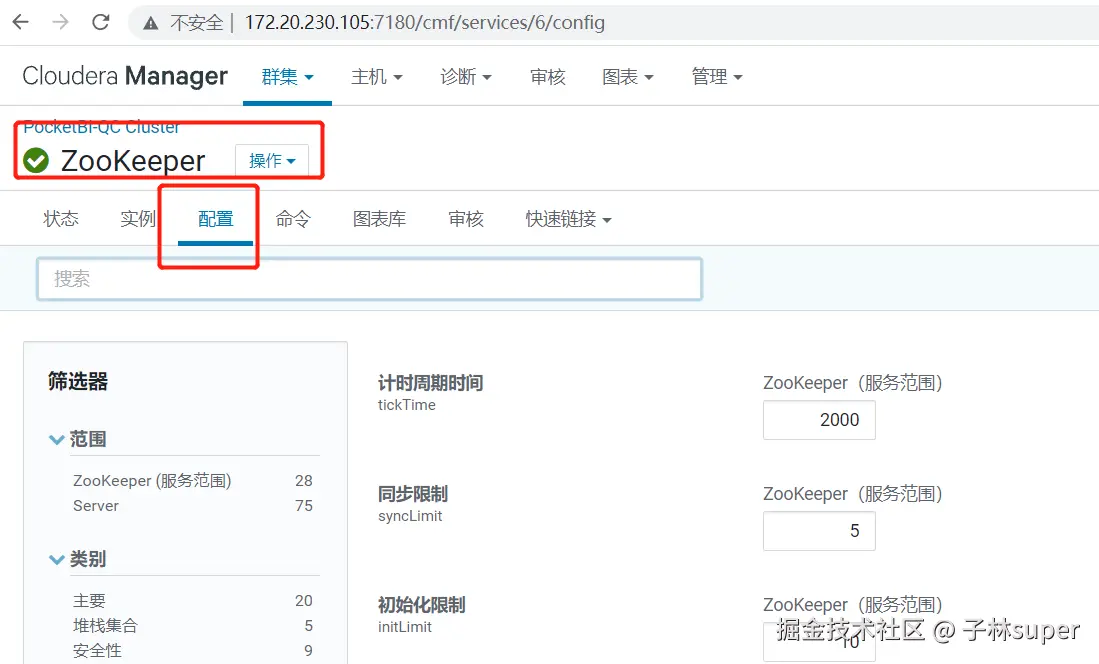
Task: Open the 操作 actions dropdown button
Action: click(x=272, y=161)
